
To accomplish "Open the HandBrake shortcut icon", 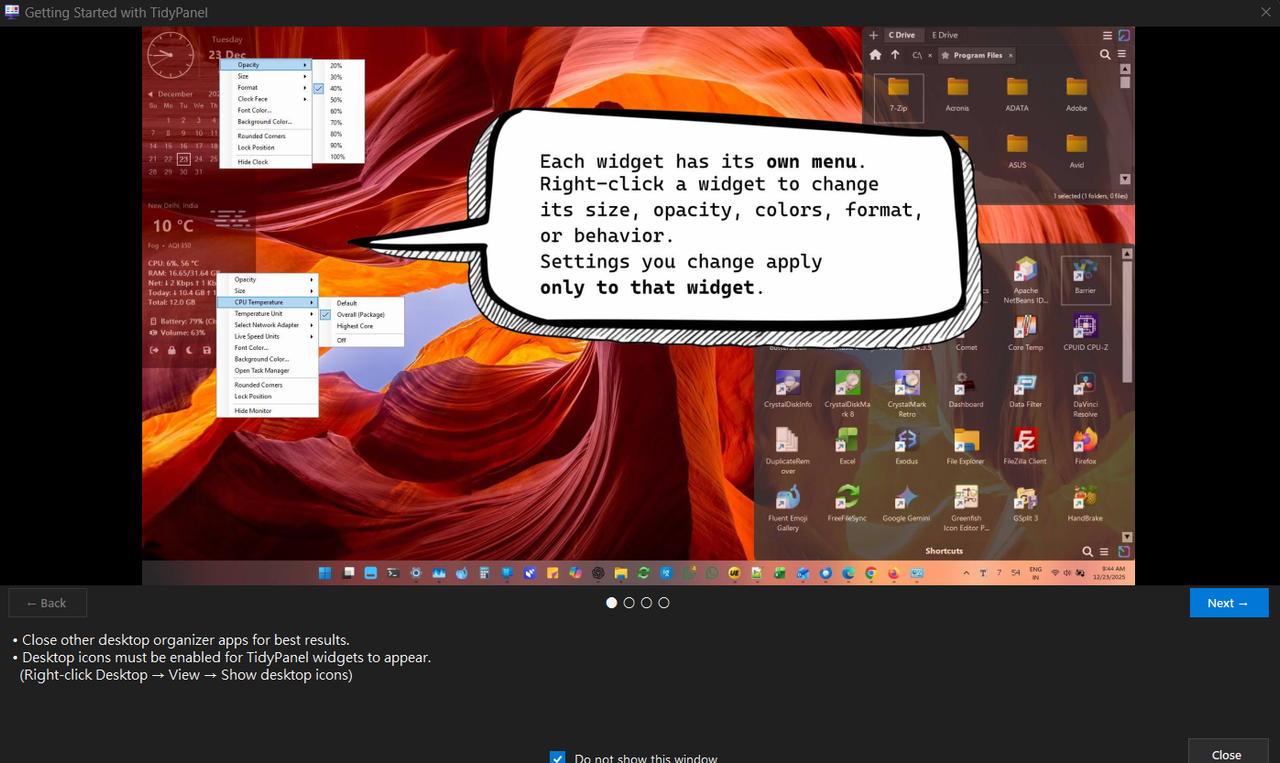I will tap(1085, 497).
